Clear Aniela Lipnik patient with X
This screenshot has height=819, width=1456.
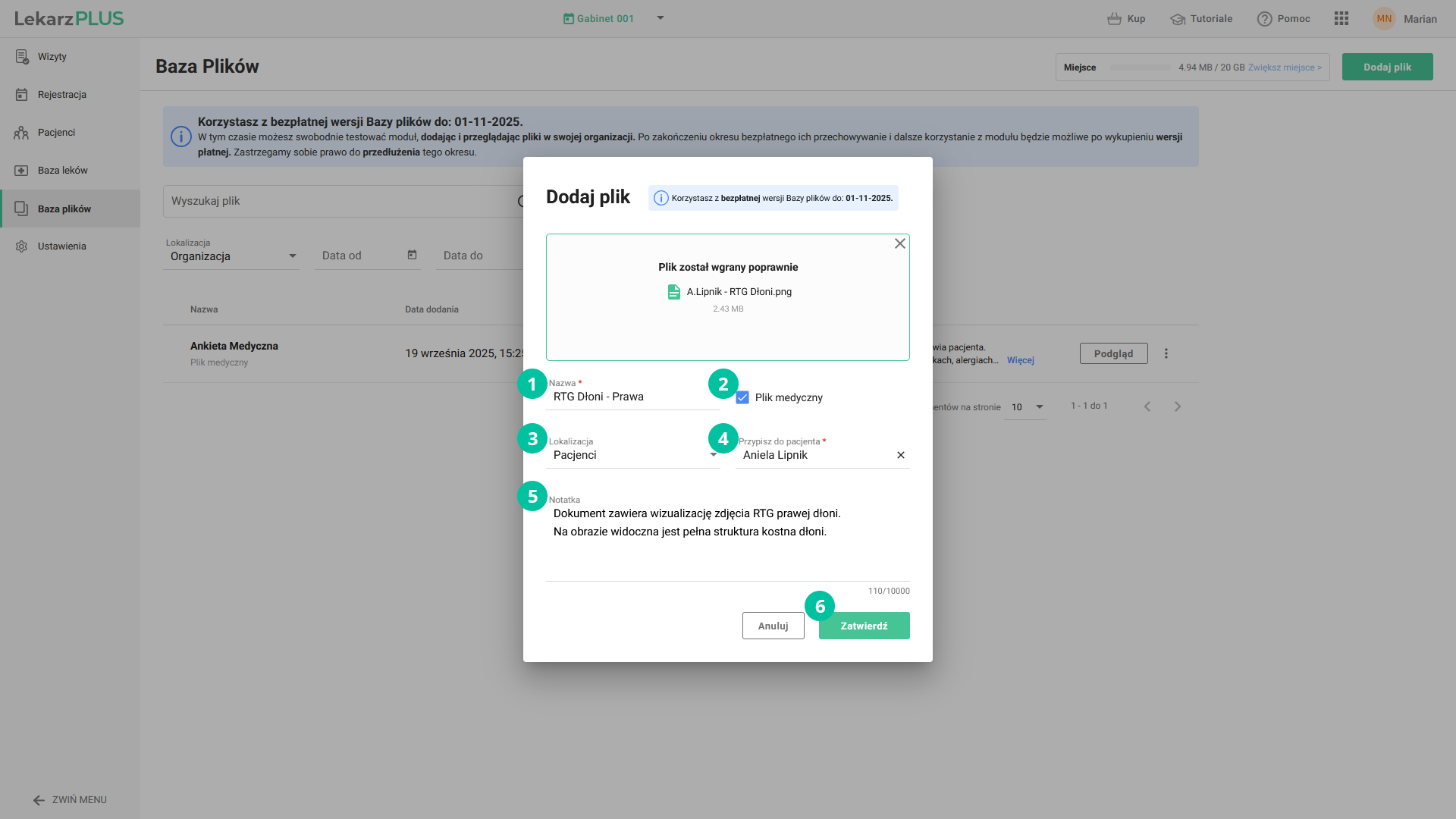[x=900, y=455]
